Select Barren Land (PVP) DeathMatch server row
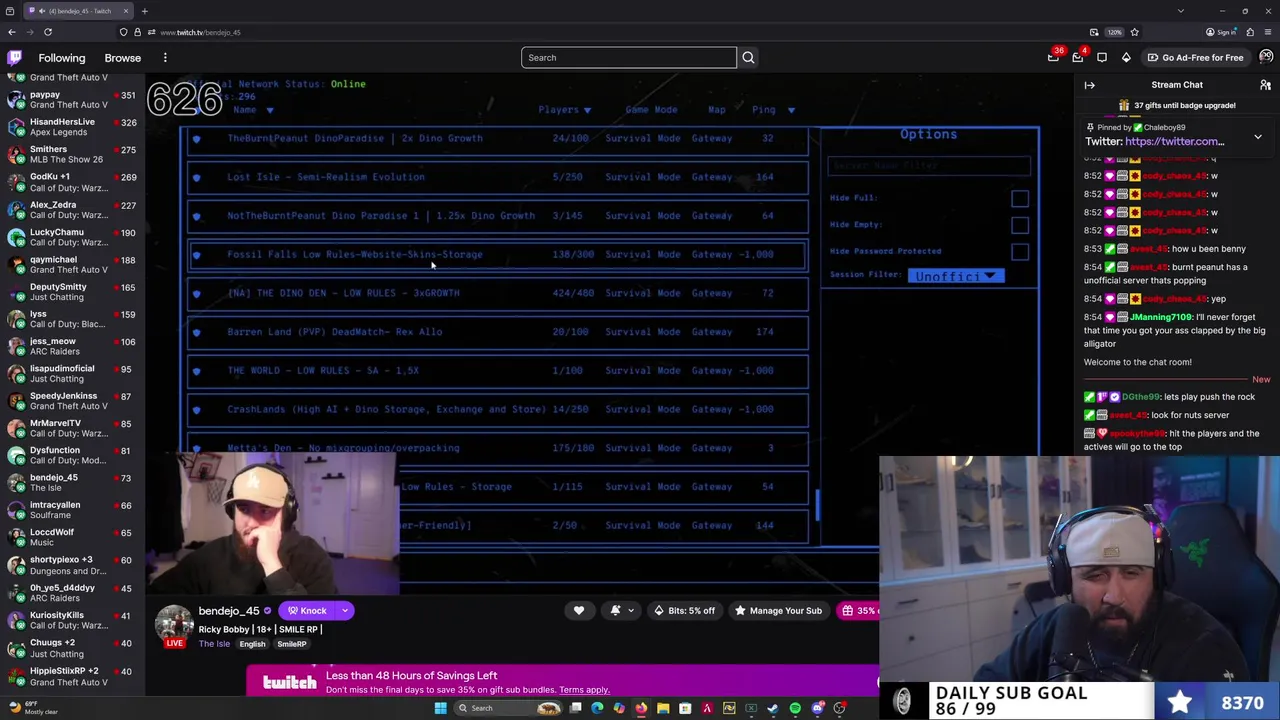This screenshot has width=1280, height=720. pyautogui.click(x=497, y=332)
